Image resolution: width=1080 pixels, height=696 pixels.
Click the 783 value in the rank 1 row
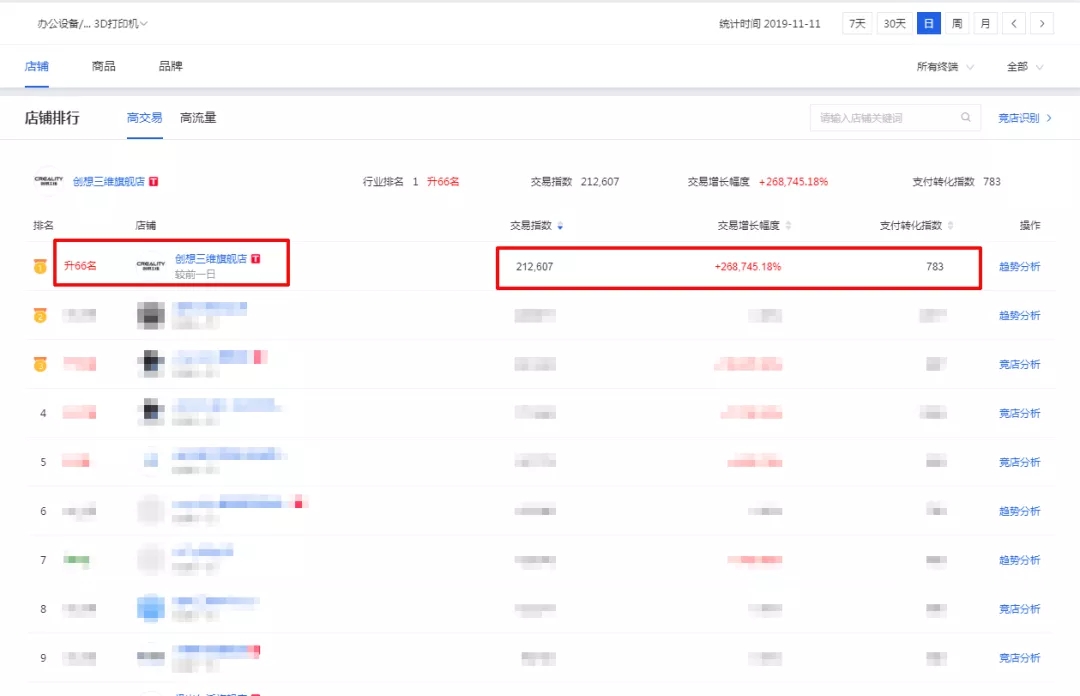click(935, 267)
